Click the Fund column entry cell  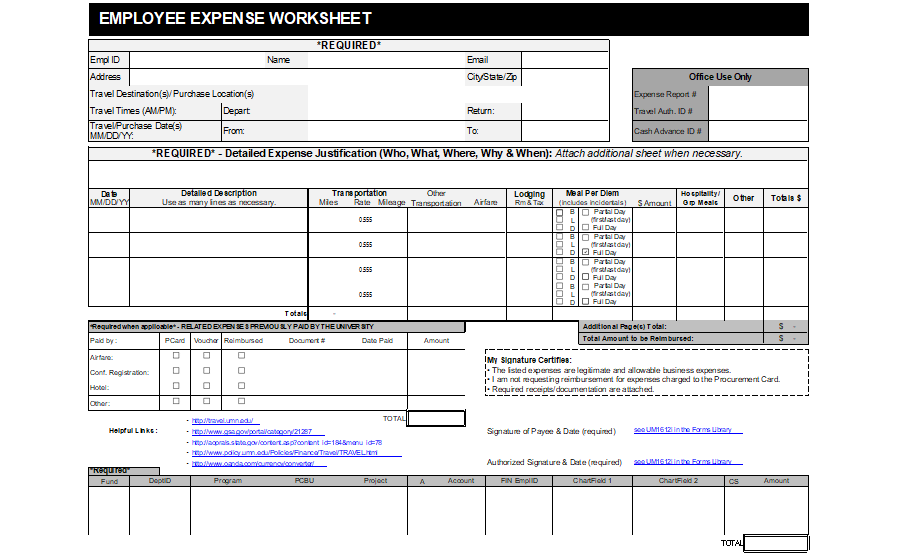point(109,511)
